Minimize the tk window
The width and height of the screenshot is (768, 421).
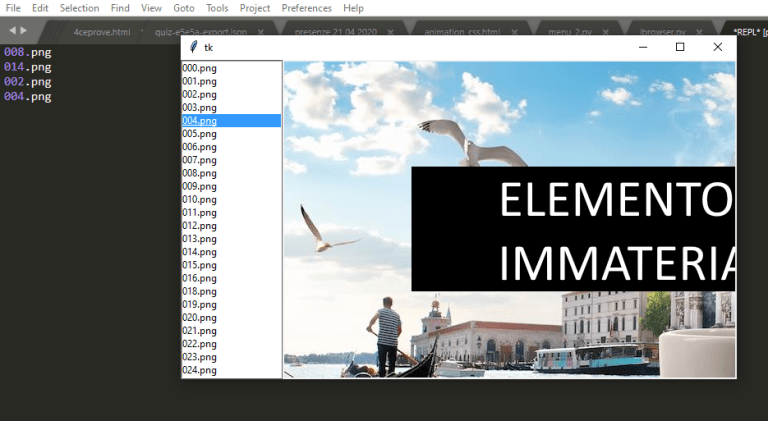pos(643,47)
